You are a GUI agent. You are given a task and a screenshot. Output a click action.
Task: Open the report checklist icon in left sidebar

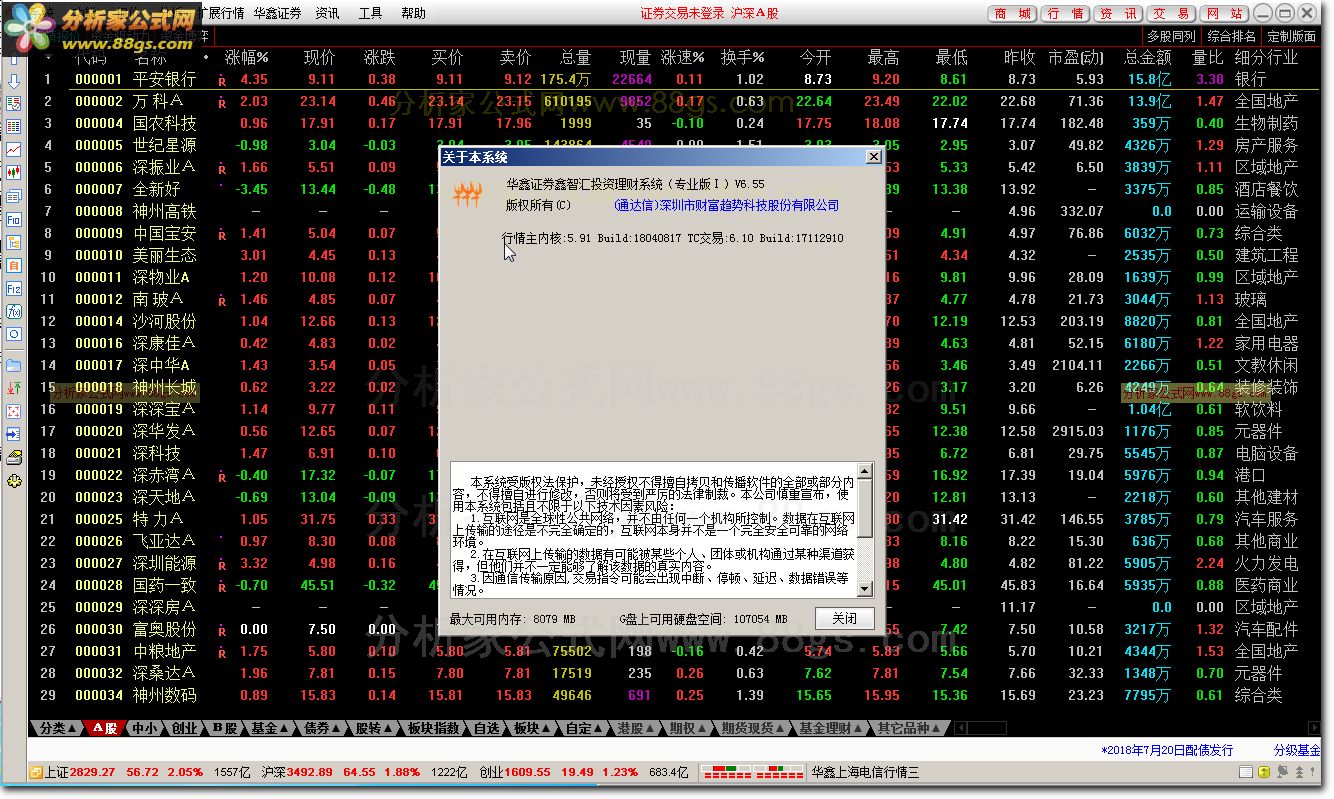(13, 103)
